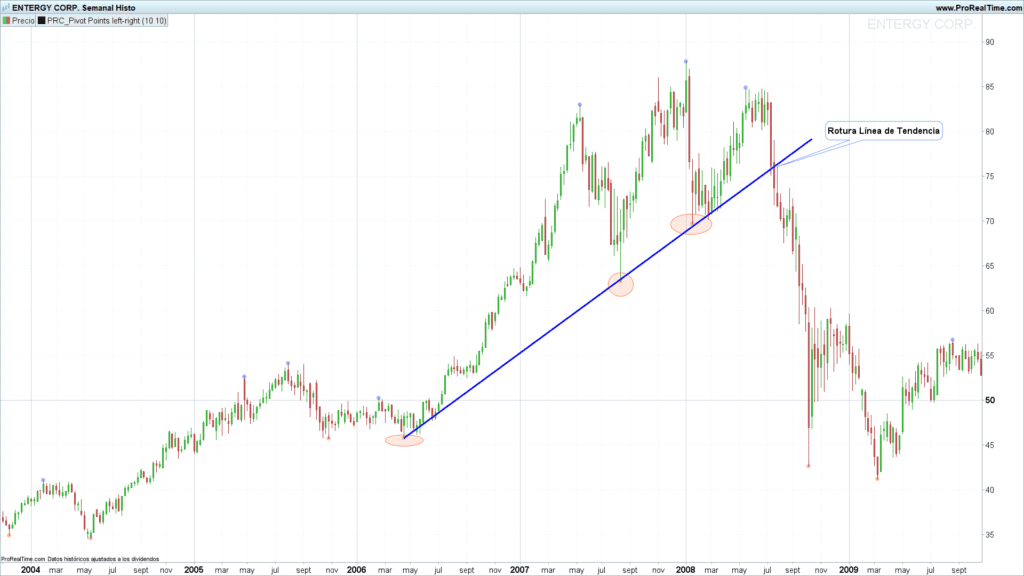Click the 50 price level on the scale
Image resolution: width=1024 pixels, height=576 pixels.
990,400
